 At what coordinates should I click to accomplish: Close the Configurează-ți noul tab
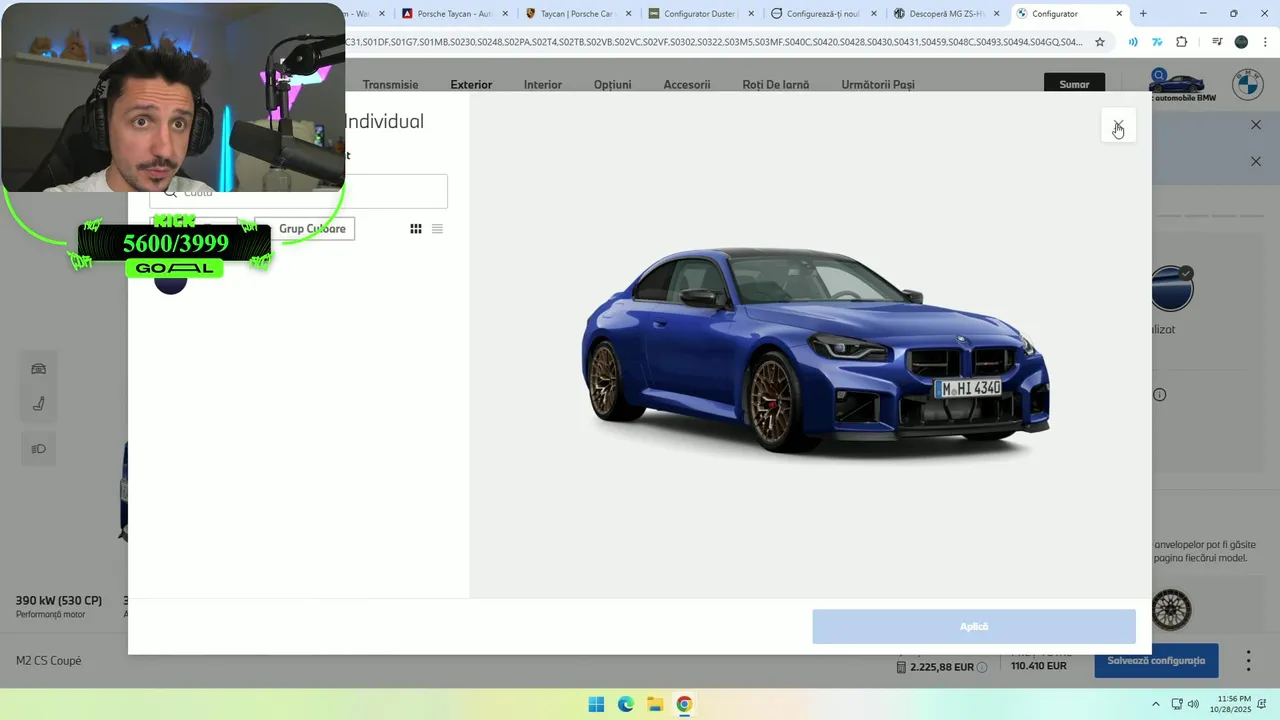874,14
